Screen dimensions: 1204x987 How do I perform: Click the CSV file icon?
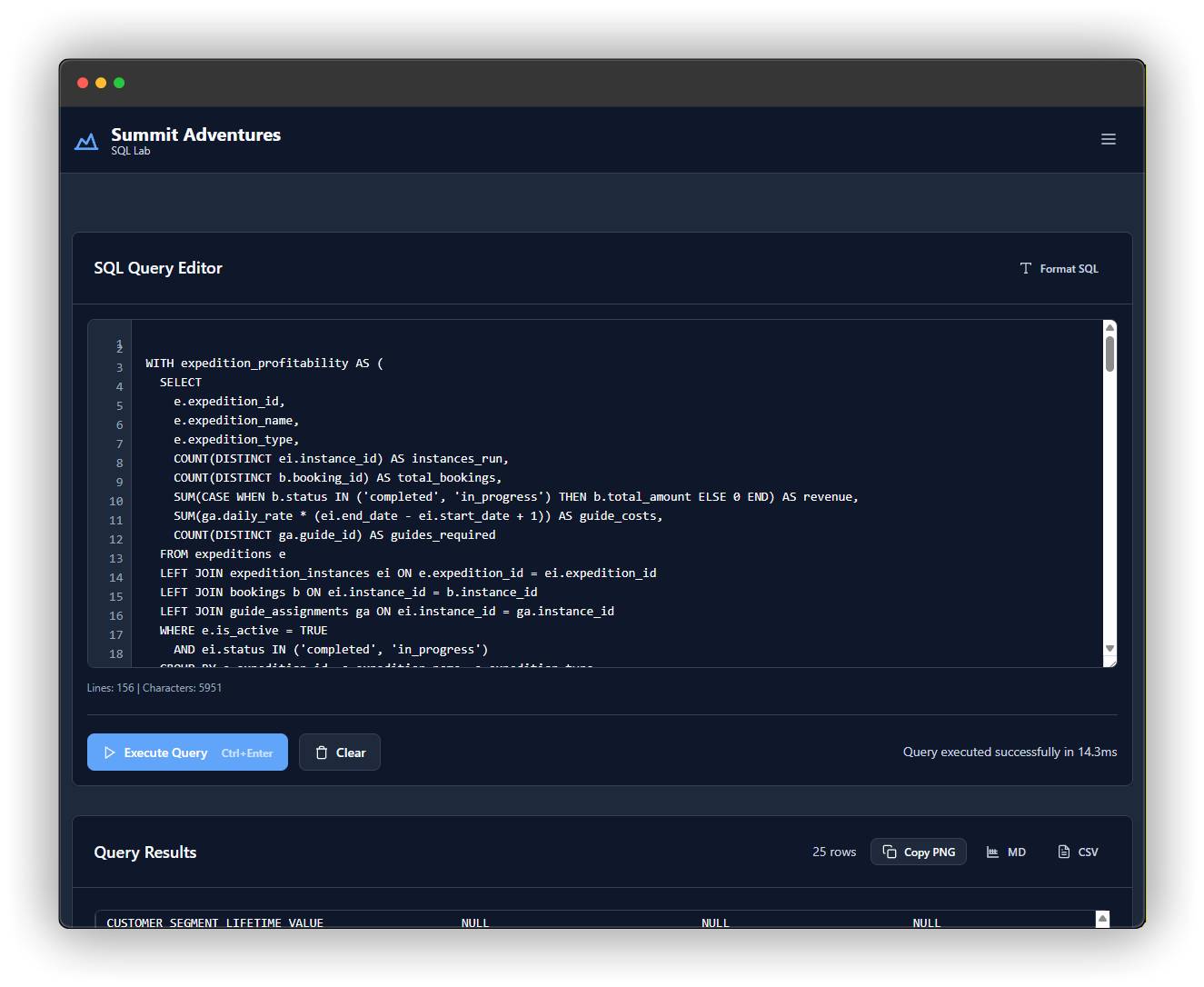click(x=1063, y=852)
